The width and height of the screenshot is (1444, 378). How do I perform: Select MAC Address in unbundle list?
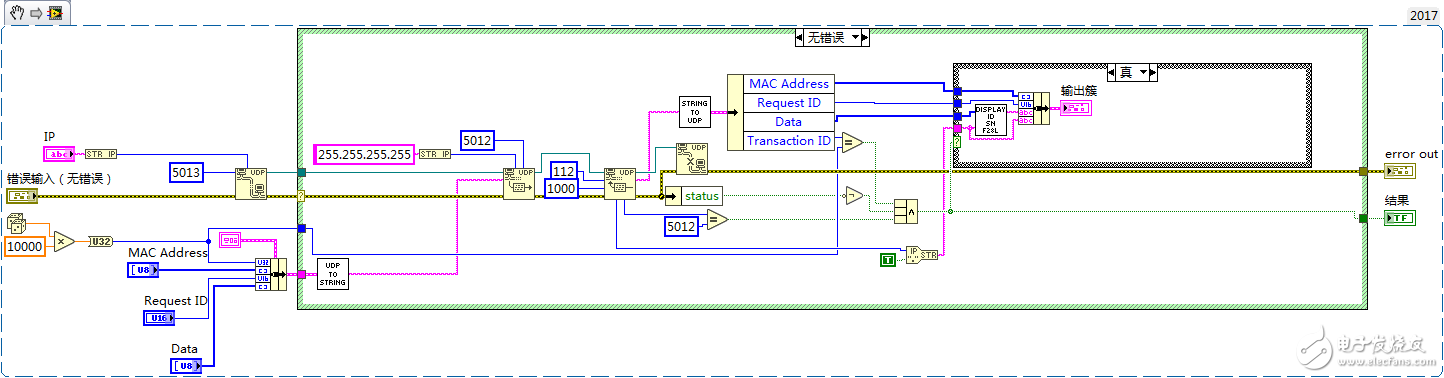[x=788, y=84]
